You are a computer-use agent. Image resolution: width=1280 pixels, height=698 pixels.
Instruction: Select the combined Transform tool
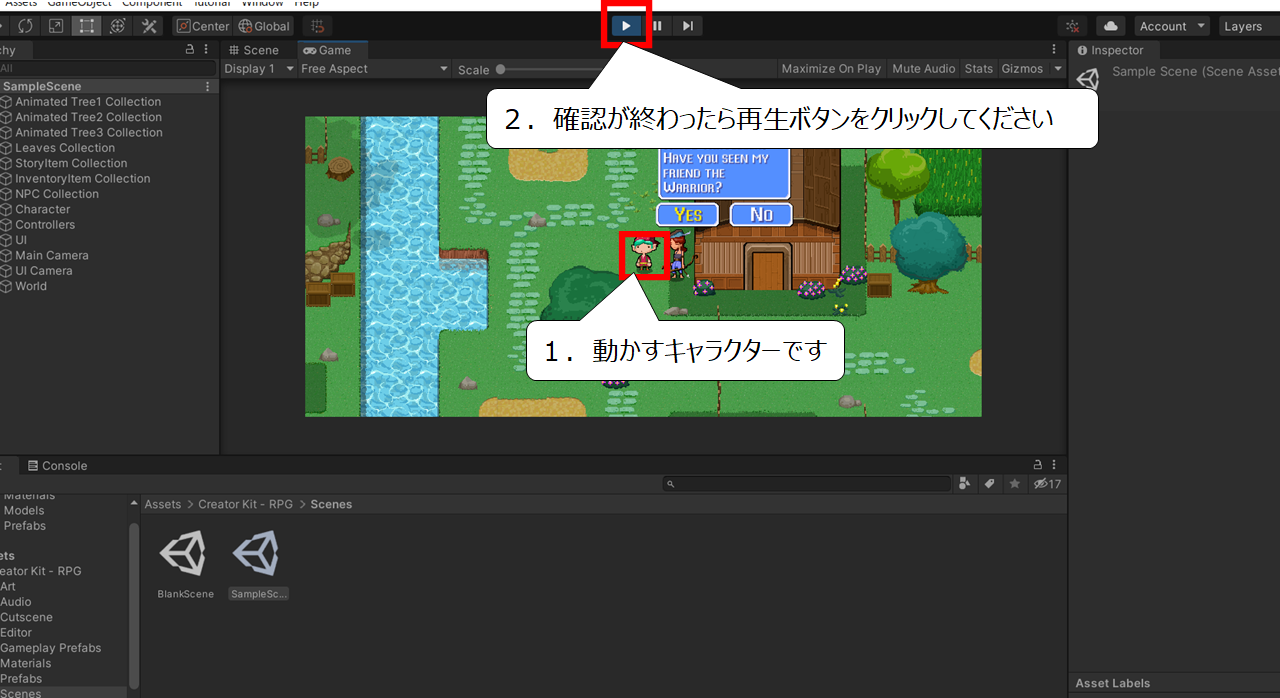point(118,26)
